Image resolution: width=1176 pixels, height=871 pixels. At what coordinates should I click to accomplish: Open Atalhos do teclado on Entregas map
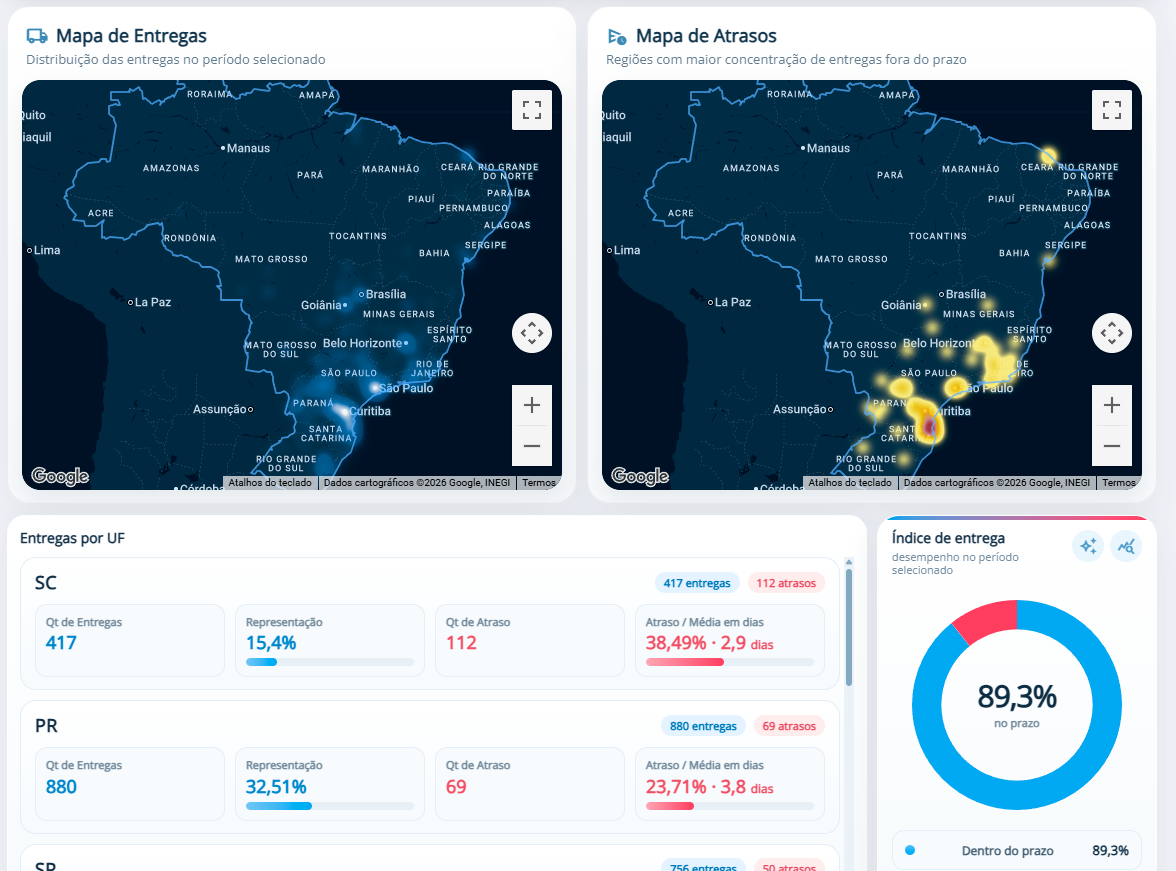coord(270,482)
